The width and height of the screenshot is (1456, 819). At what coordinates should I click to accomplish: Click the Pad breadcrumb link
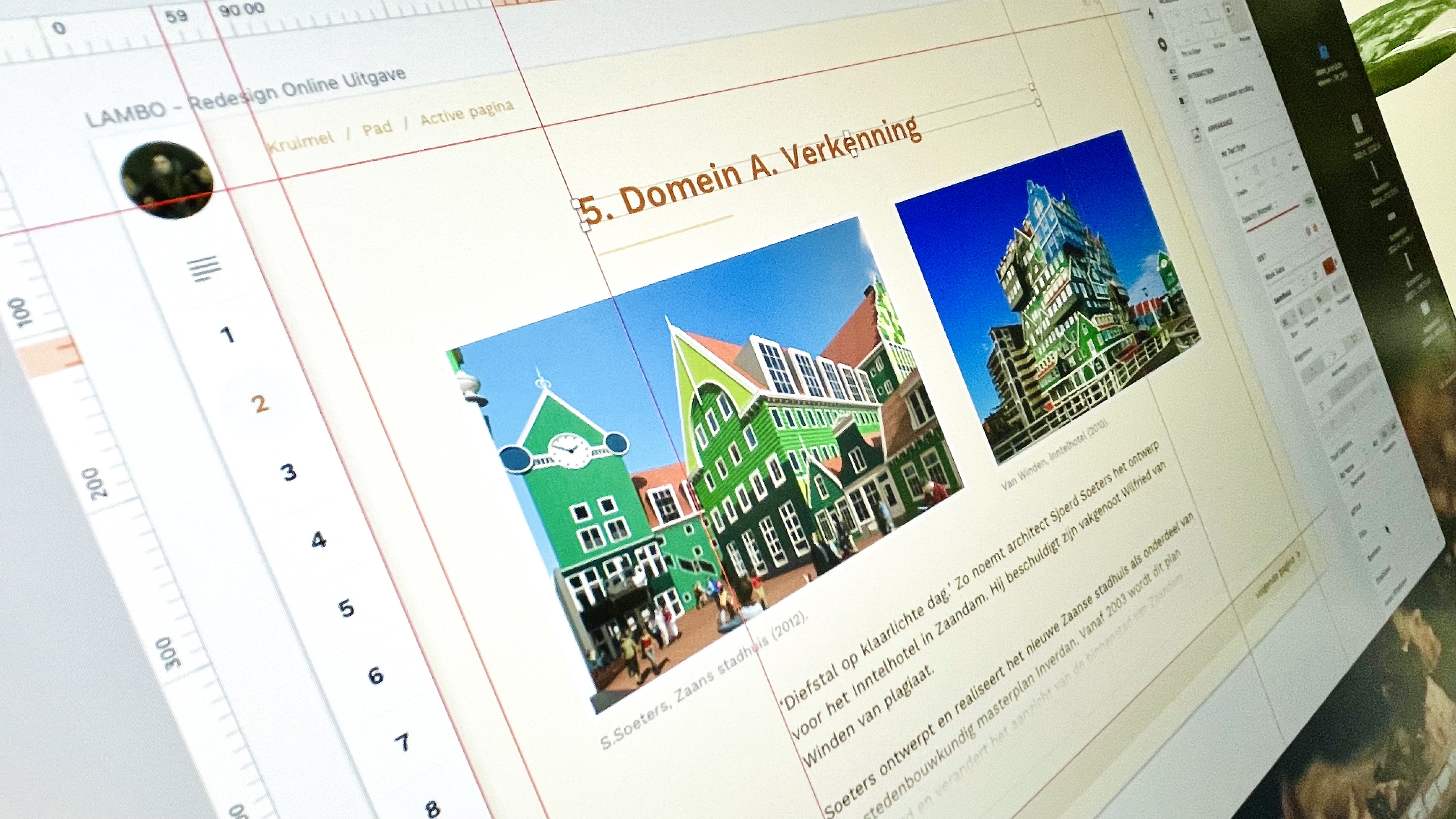(377, 128)
